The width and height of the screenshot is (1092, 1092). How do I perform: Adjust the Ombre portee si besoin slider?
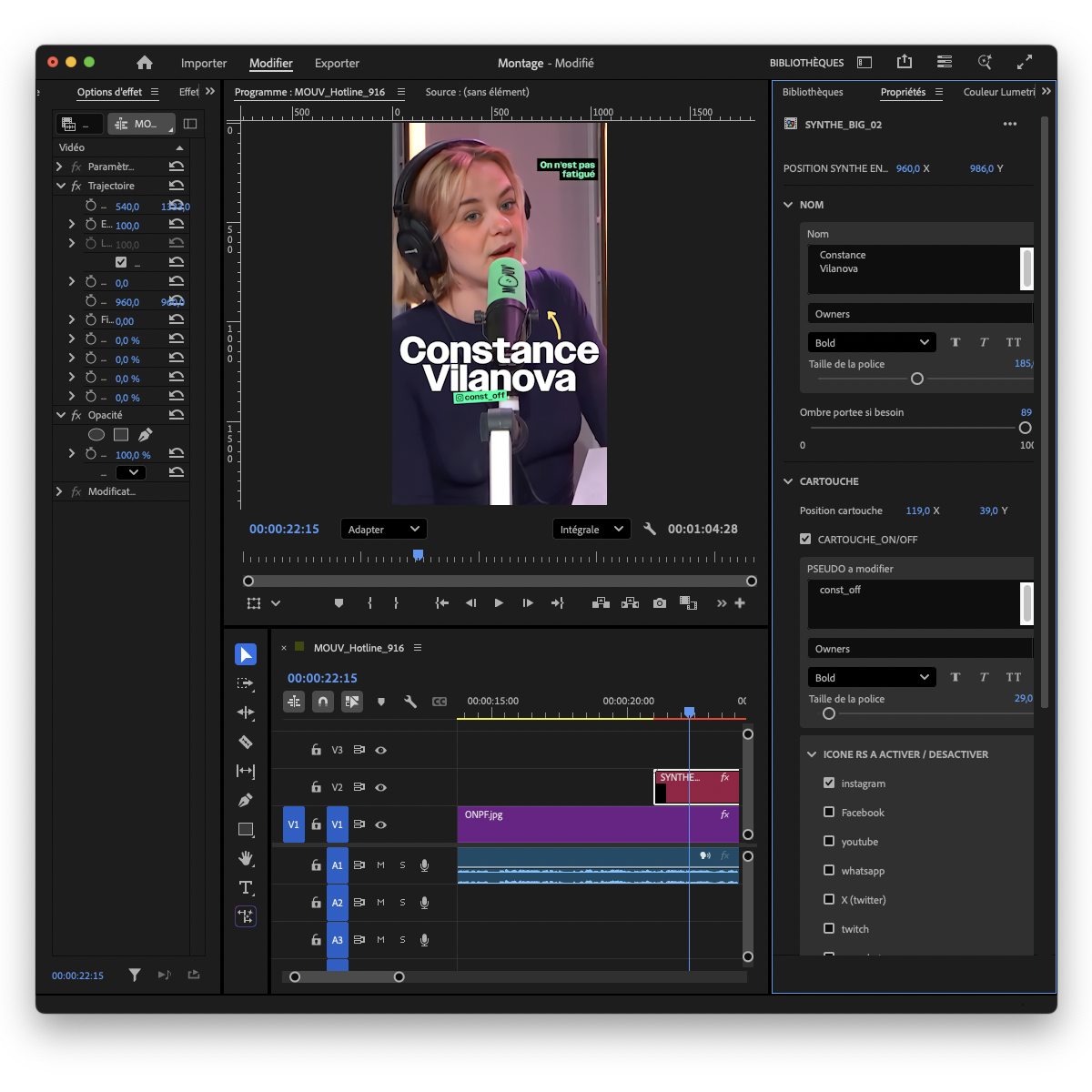point(1025,428)
